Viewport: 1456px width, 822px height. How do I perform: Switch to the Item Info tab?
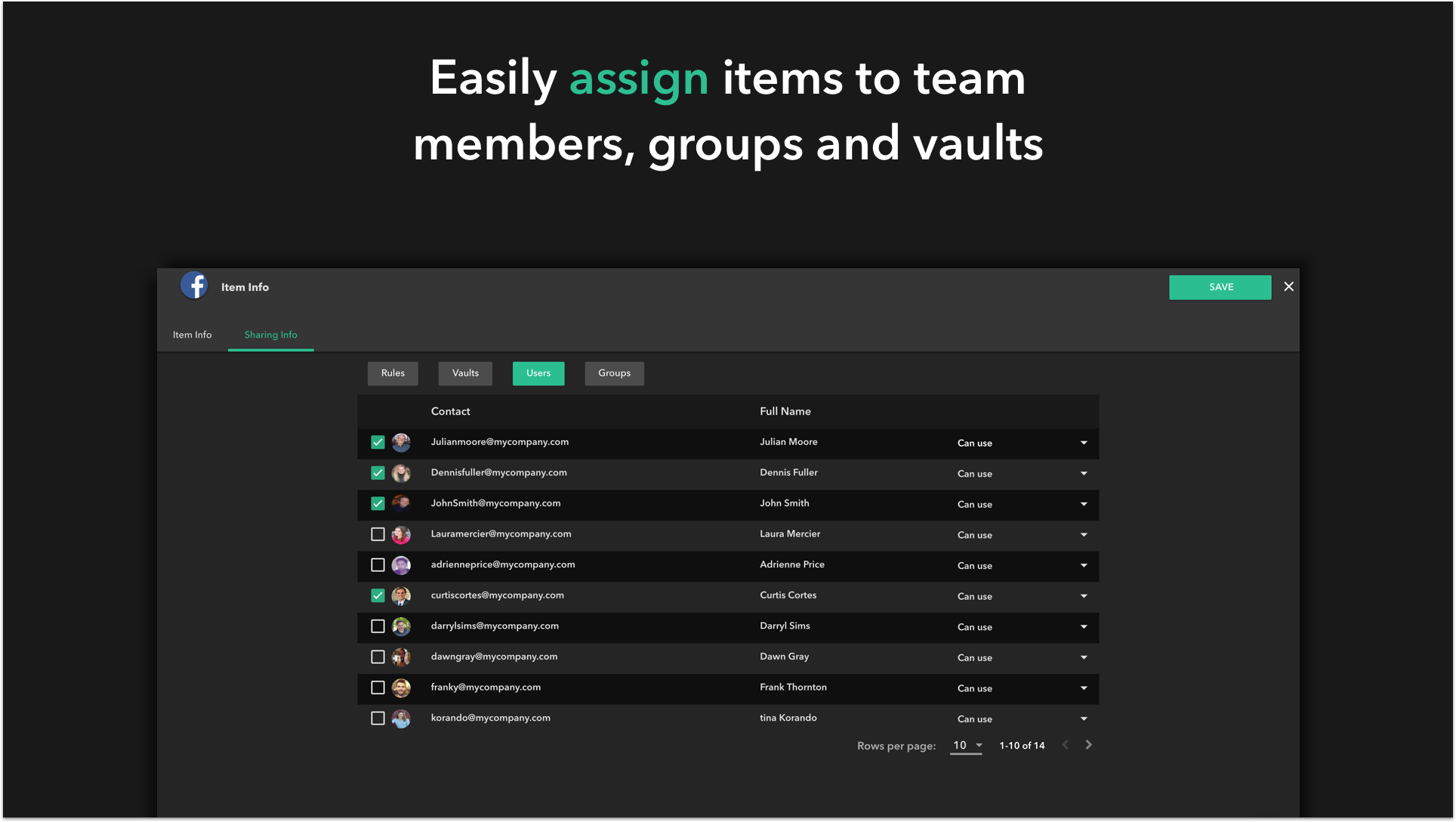(x=192, y=335)
